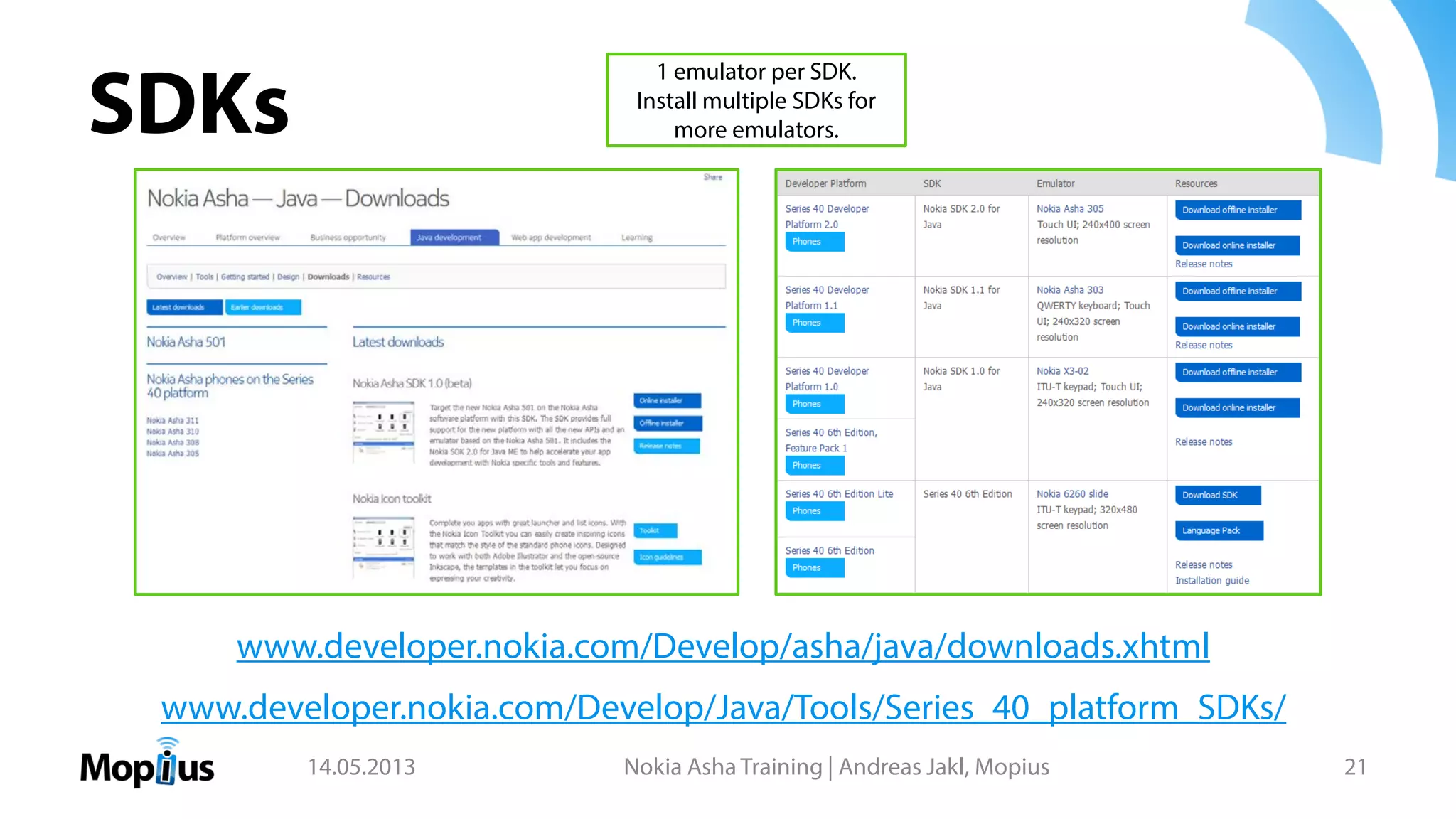The width and height of the screenshot is (1456, 819).
Task: Click Phones under Series 40 6th Edition
Action: pyautogui.click(x=815, y=568)
